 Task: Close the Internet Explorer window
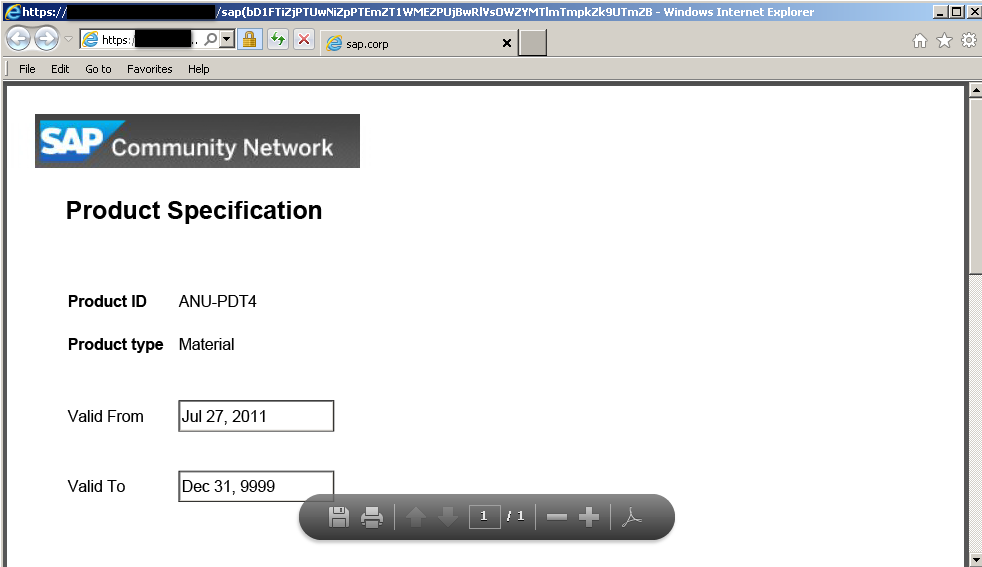[x=974, y=12]
